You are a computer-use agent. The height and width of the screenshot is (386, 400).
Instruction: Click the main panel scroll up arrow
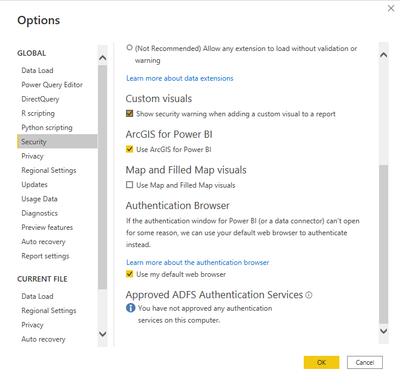384,55
